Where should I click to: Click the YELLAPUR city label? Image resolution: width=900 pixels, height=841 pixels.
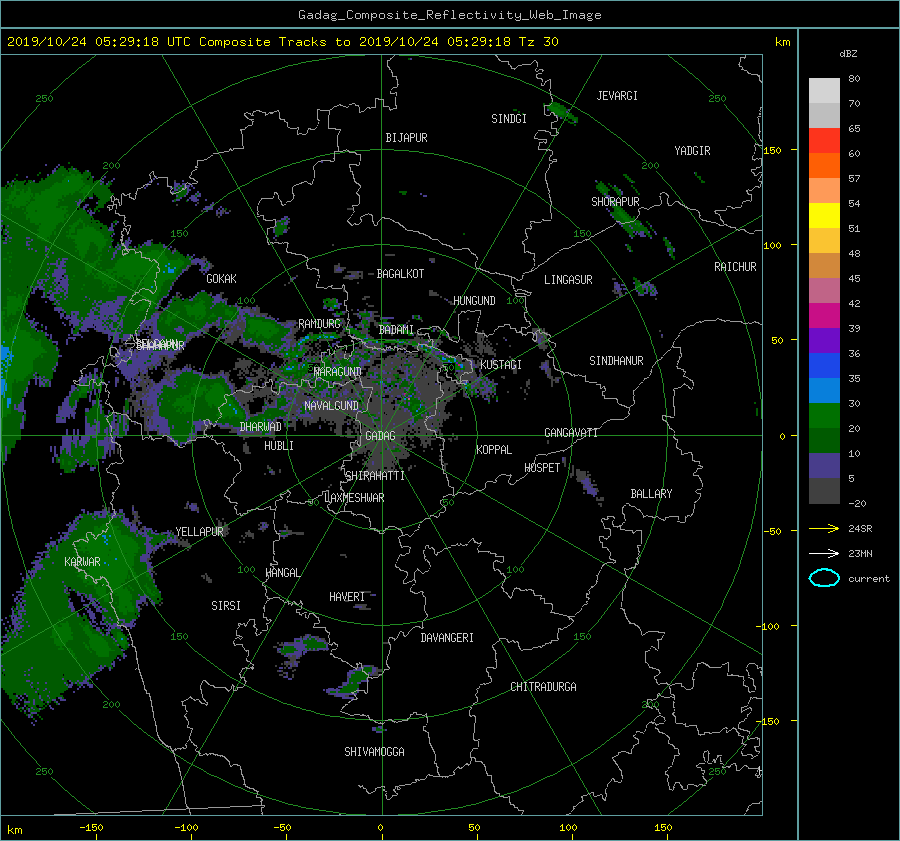coord(199,532)
